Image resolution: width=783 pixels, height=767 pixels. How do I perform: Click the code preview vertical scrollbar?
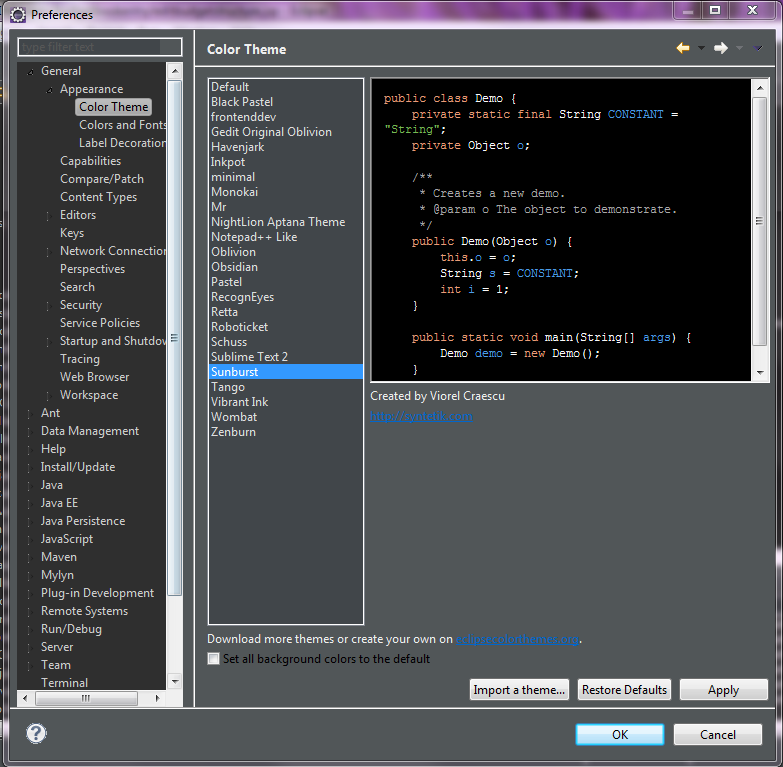tap(759, 221)
